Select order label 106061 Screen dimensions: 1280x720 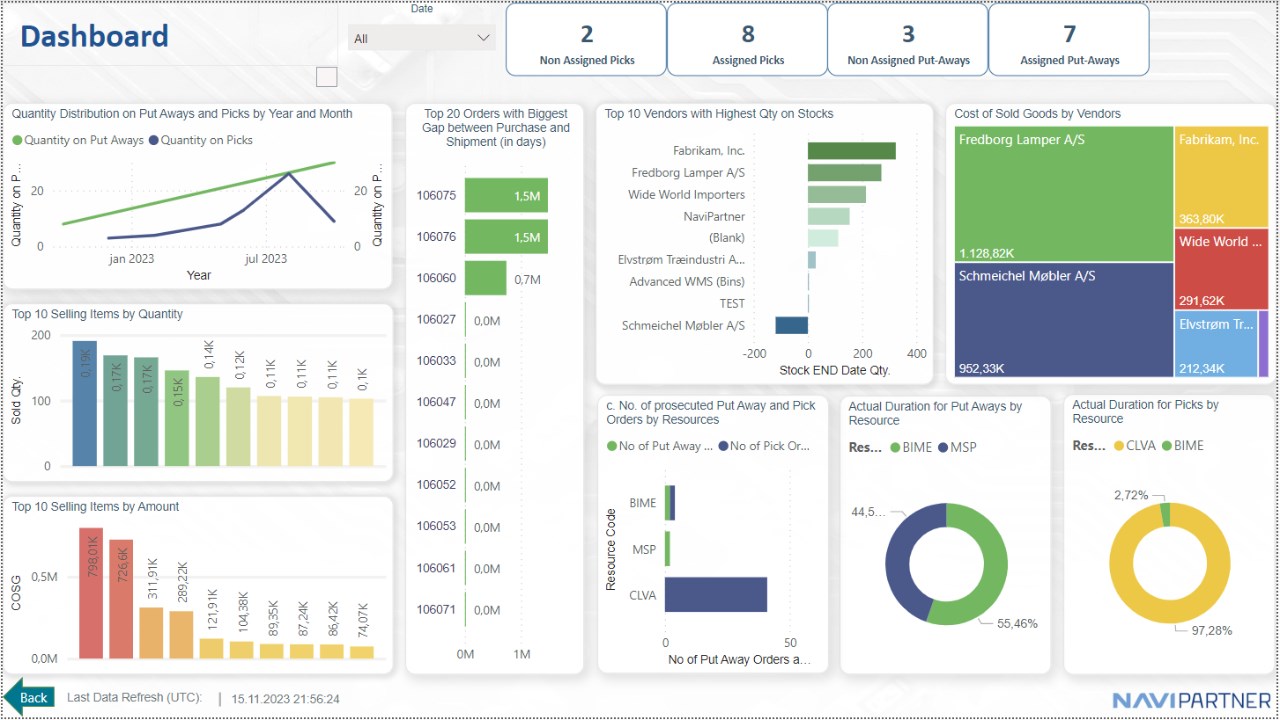pos(436,568)
